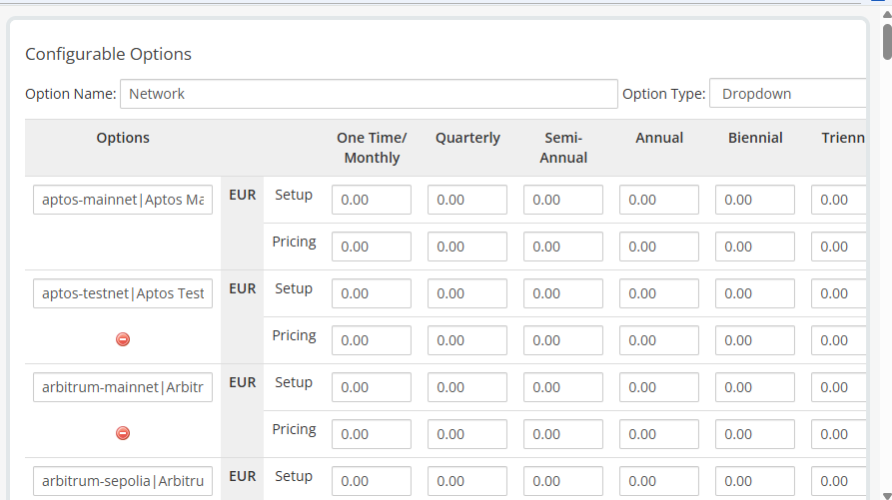Click aptos-mainnet Setup Biennial field

coord(755,200)
